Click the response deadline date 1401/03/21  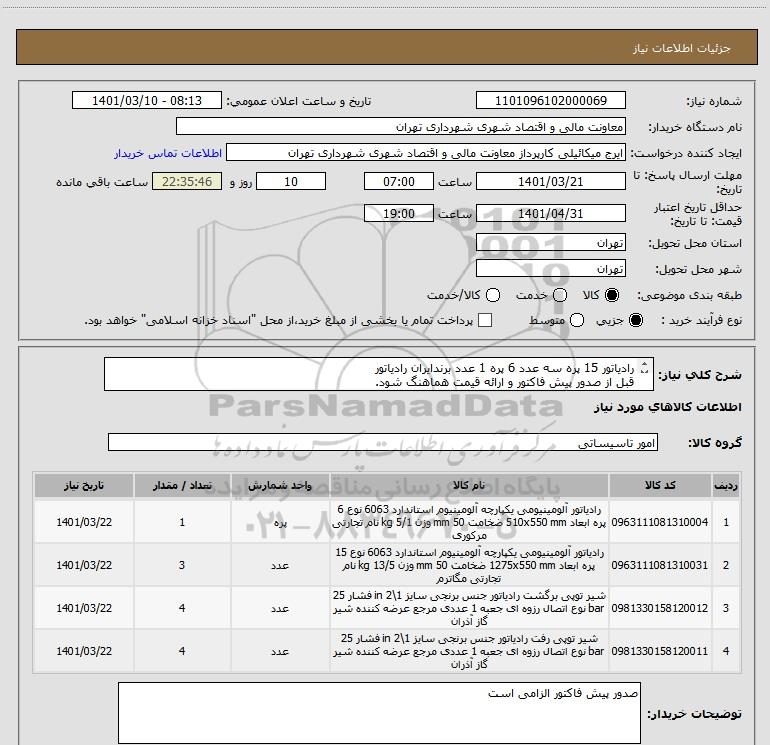(550, 181)
